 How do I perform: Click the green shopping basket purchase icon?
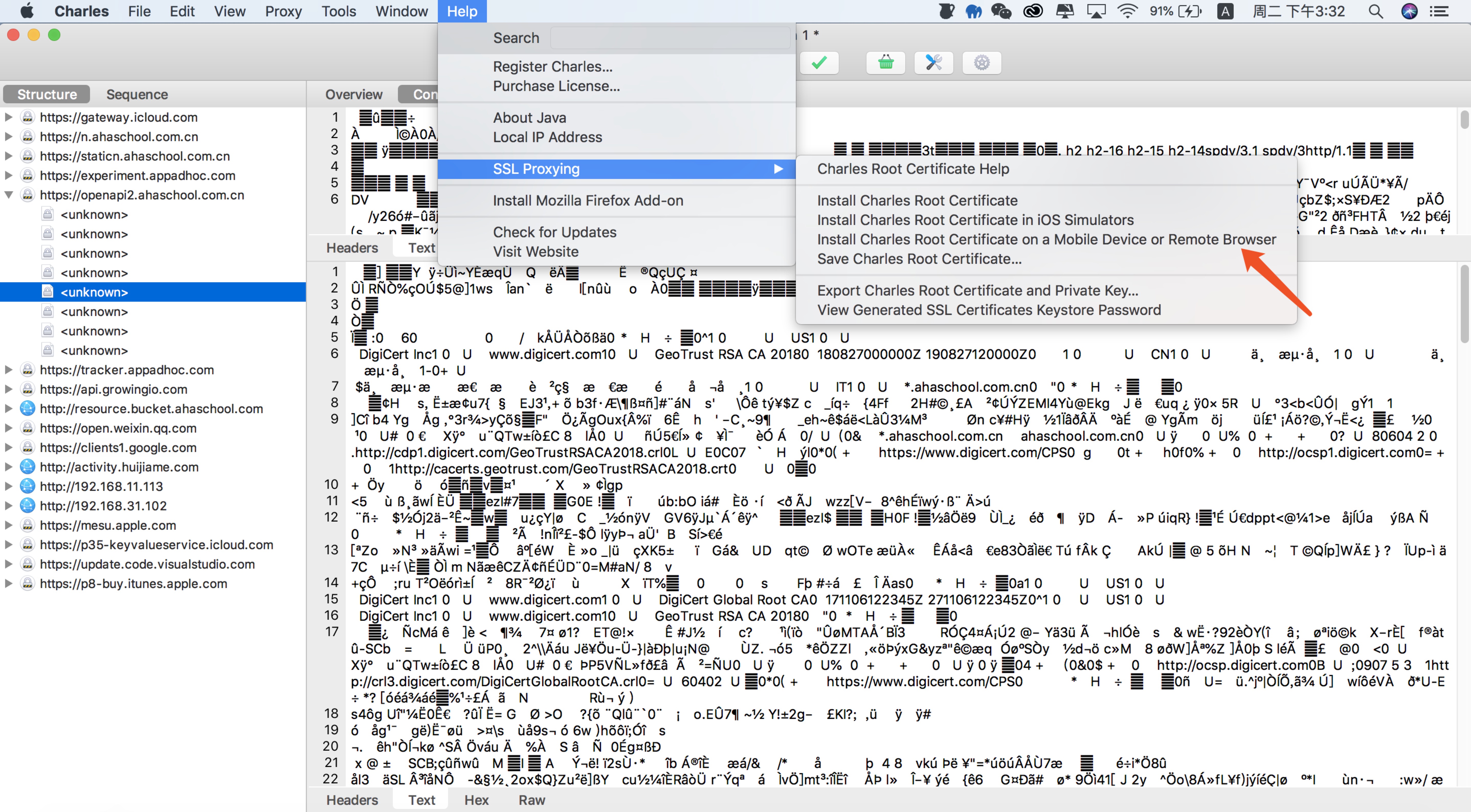(x=886, y=63)
